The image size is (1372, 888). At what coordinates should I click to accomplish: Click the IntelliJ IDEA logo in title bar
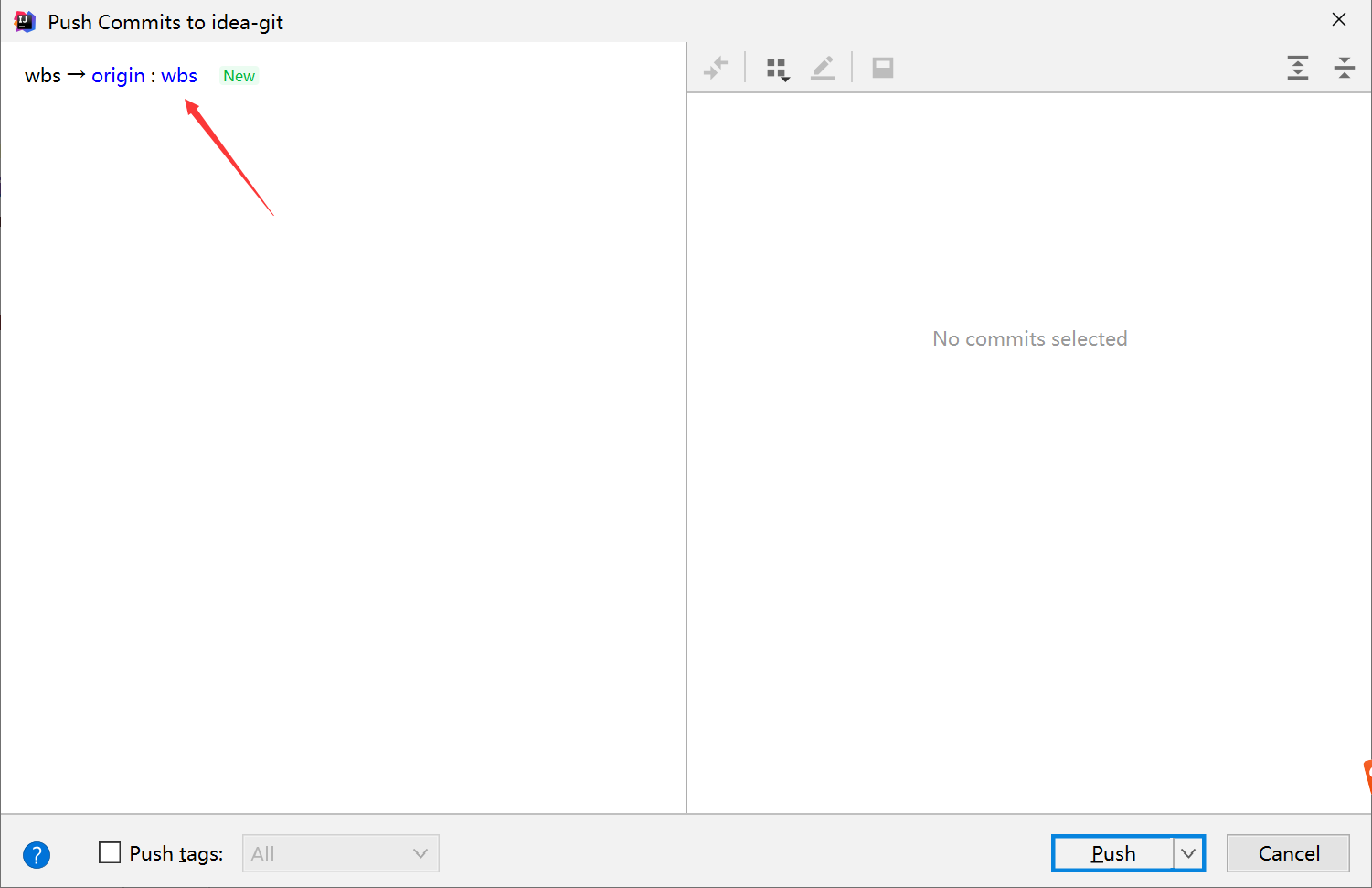25,21
